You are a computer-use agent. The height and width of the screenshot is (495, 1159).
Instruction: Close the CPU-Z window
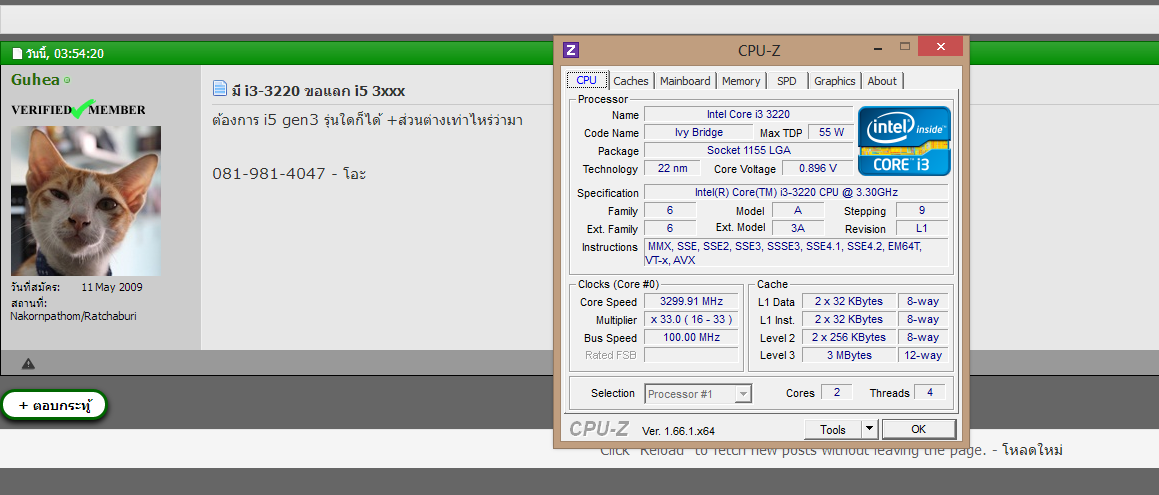point(940,47)
